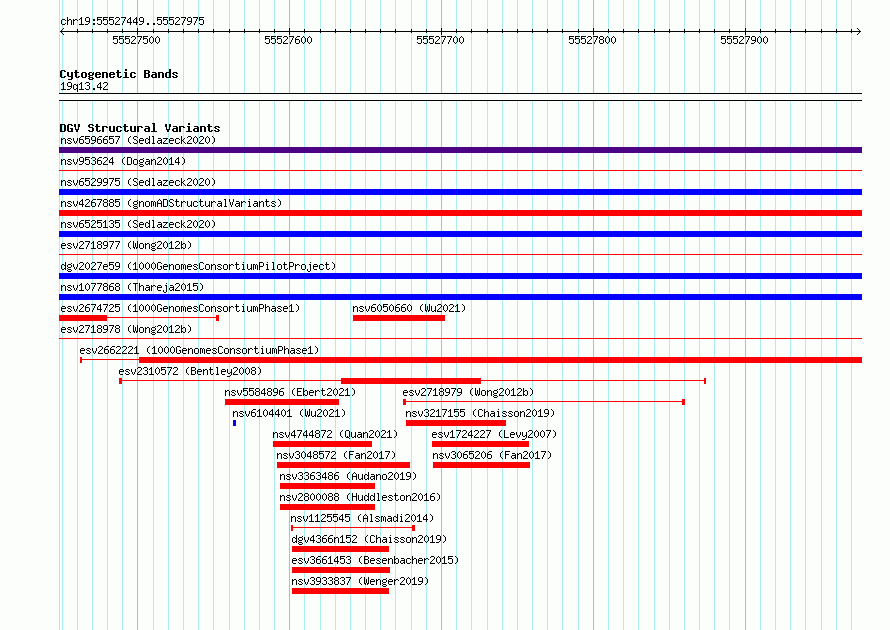Open the nsv6050660 (Wu2021) label
This screenshot has width=890, height=630.
click(x=409, y=308)
